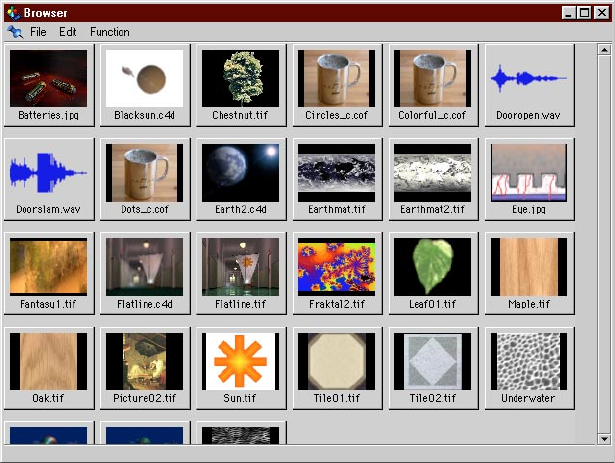Select the Blacksun.c4d thumbnail

click(144, 78)
